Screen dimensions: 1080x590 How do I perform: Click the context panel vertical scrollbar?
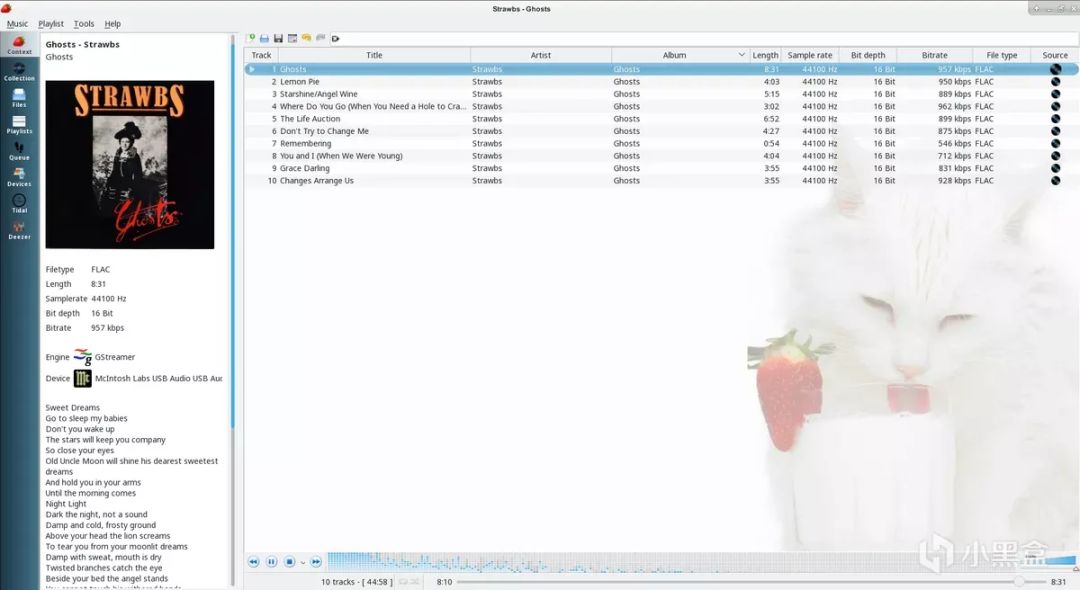click(x=233, y=310)
